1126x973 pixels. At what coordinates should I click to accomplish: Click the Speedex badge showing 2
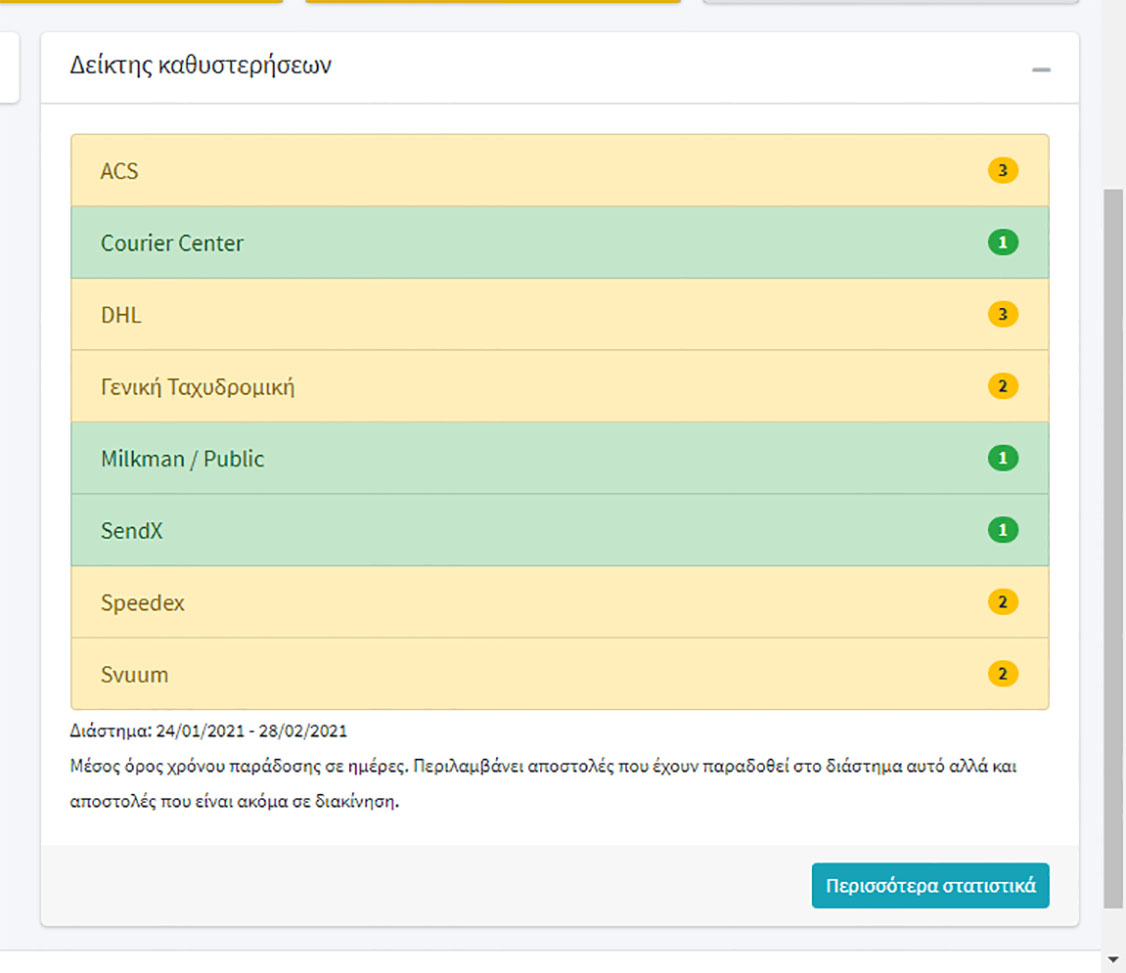1002,602
